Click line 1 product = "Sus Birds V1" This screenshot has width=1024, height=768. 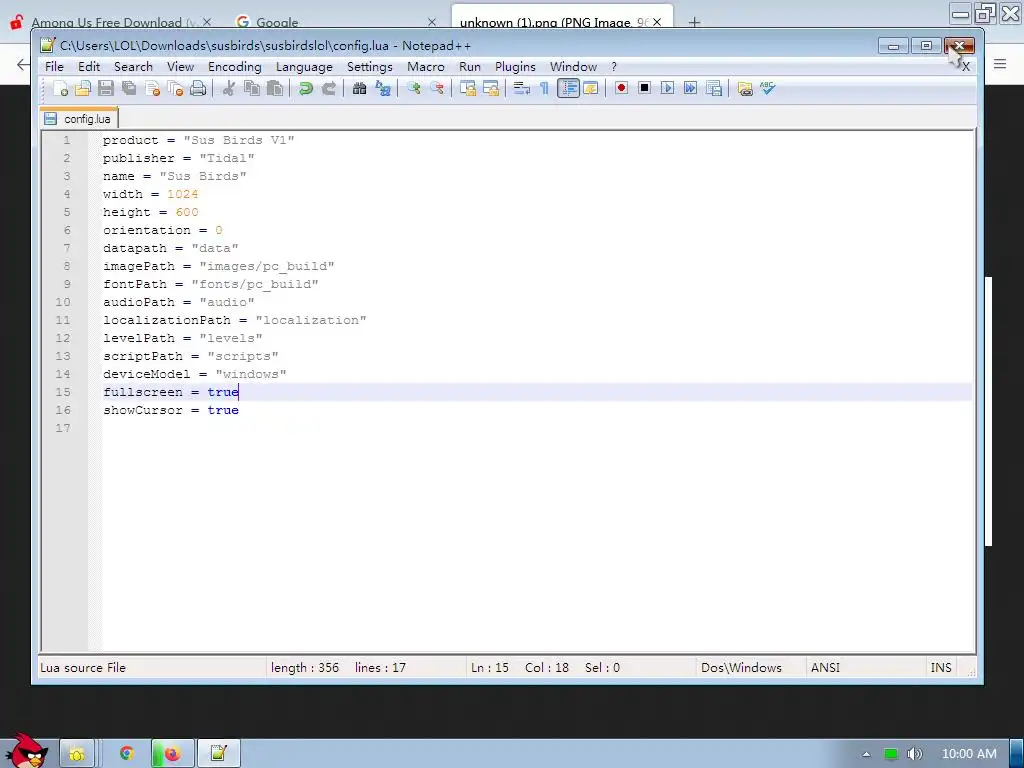199,140
